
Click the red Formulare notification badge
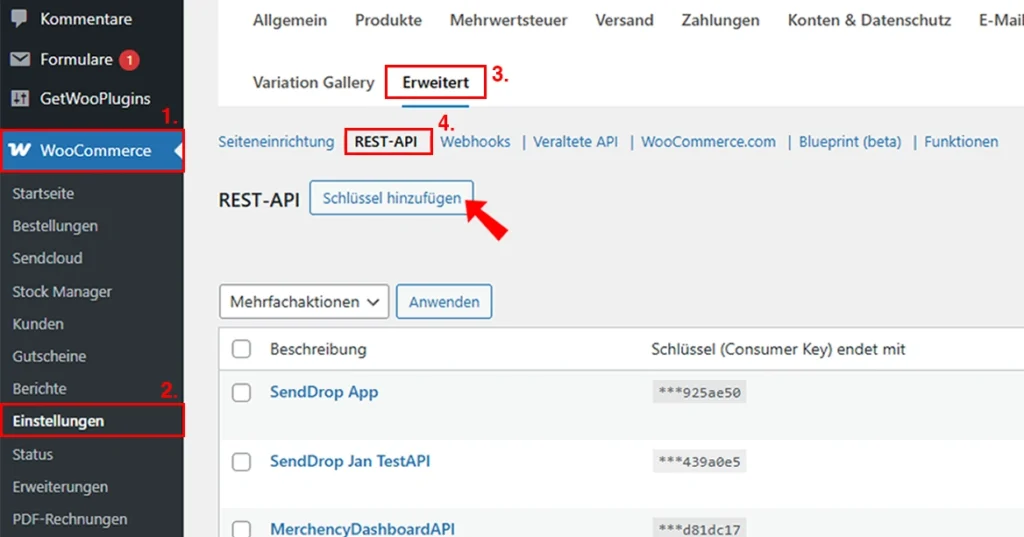129,60
